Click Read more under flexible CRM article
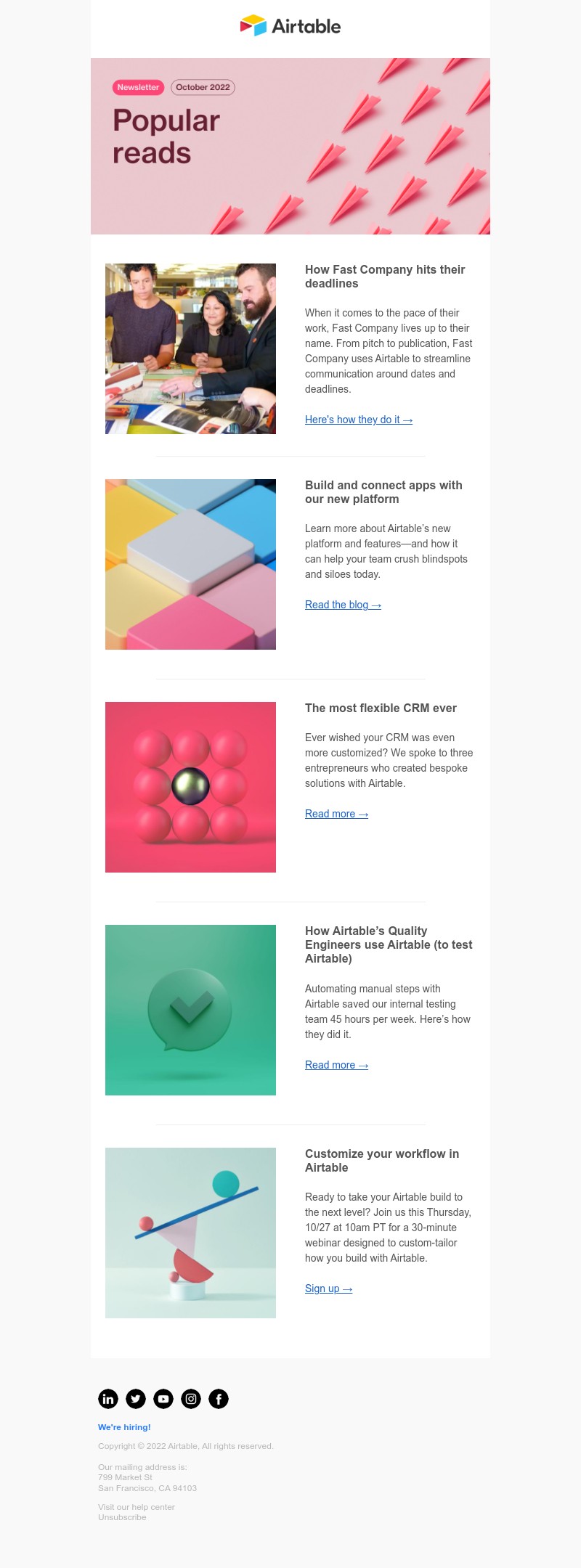 click(336, 814)
